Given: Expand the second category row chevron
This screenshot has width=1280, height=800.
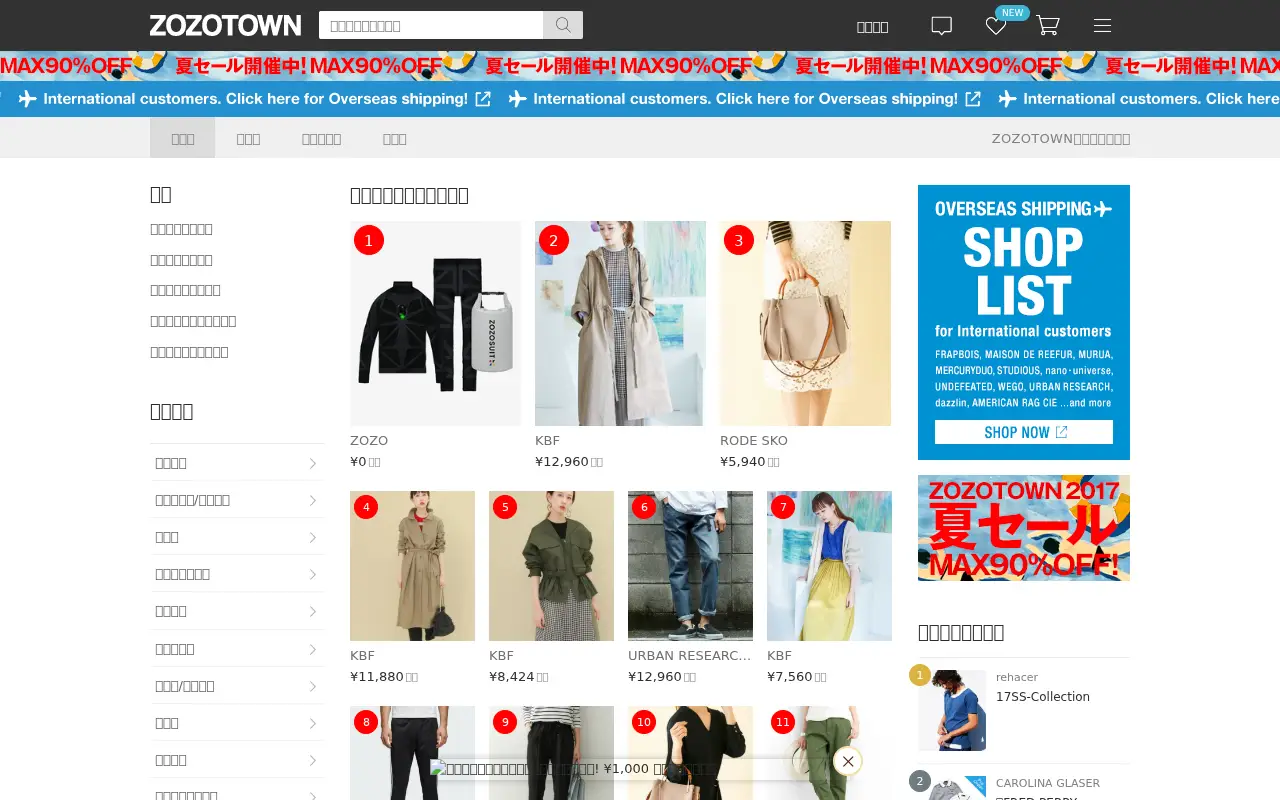Looking at the screenshot, I should [x=312, y=500].
